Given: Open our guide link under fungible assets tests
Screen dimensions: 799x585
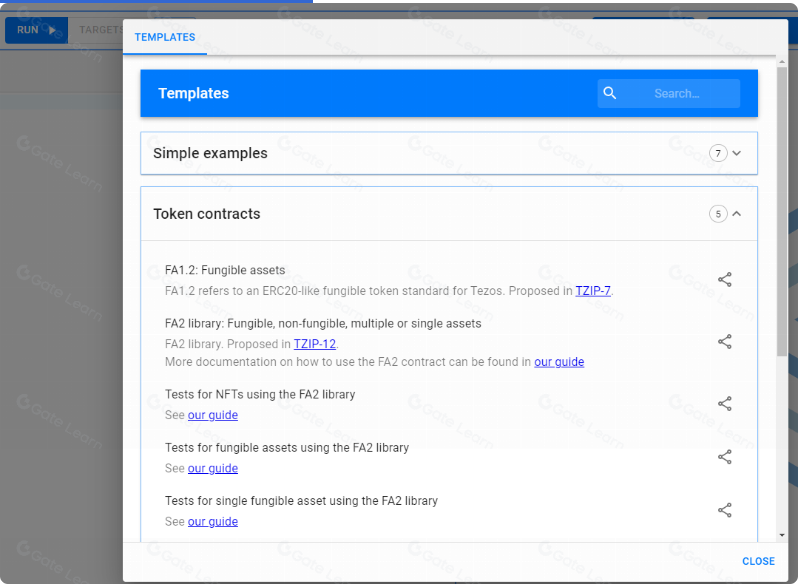Looking at the screenshot, I should point(213,468).
